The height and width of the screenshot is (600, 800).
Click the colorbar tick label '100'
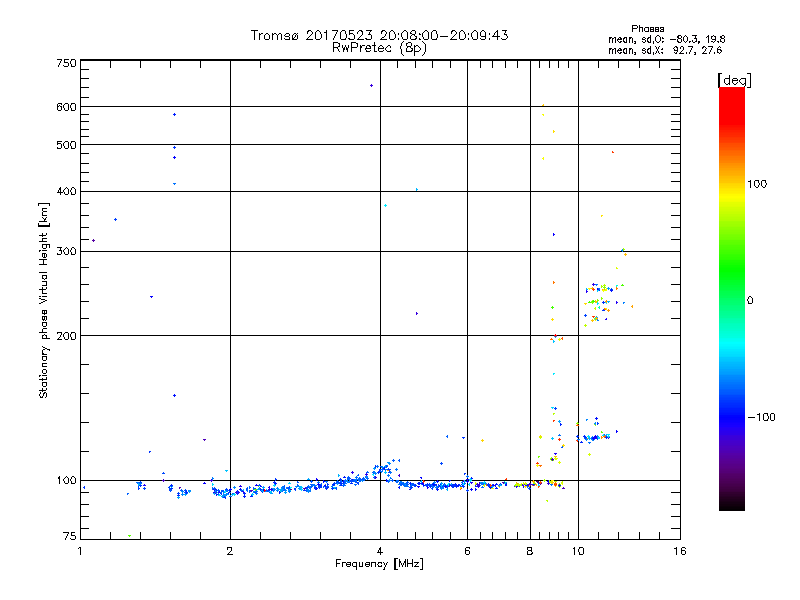pyautogui.click(x=757, y=184)
